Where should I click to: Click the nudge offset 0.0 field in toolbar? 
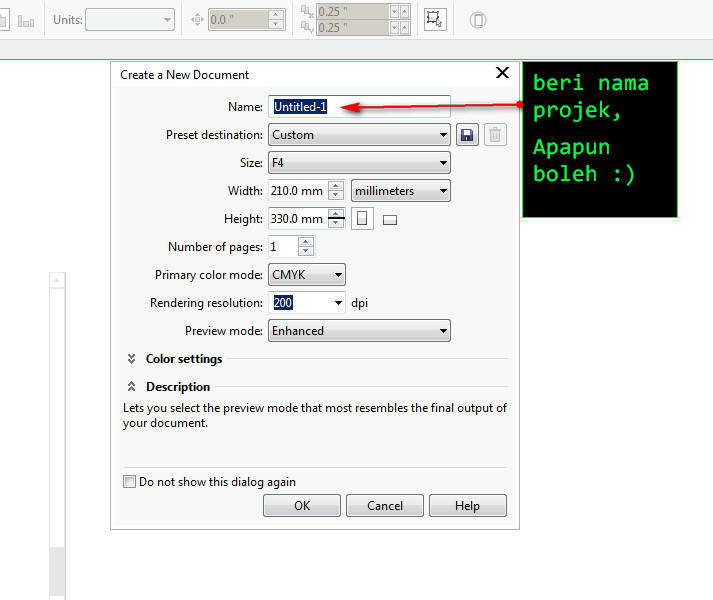click(x=239, y=20)
